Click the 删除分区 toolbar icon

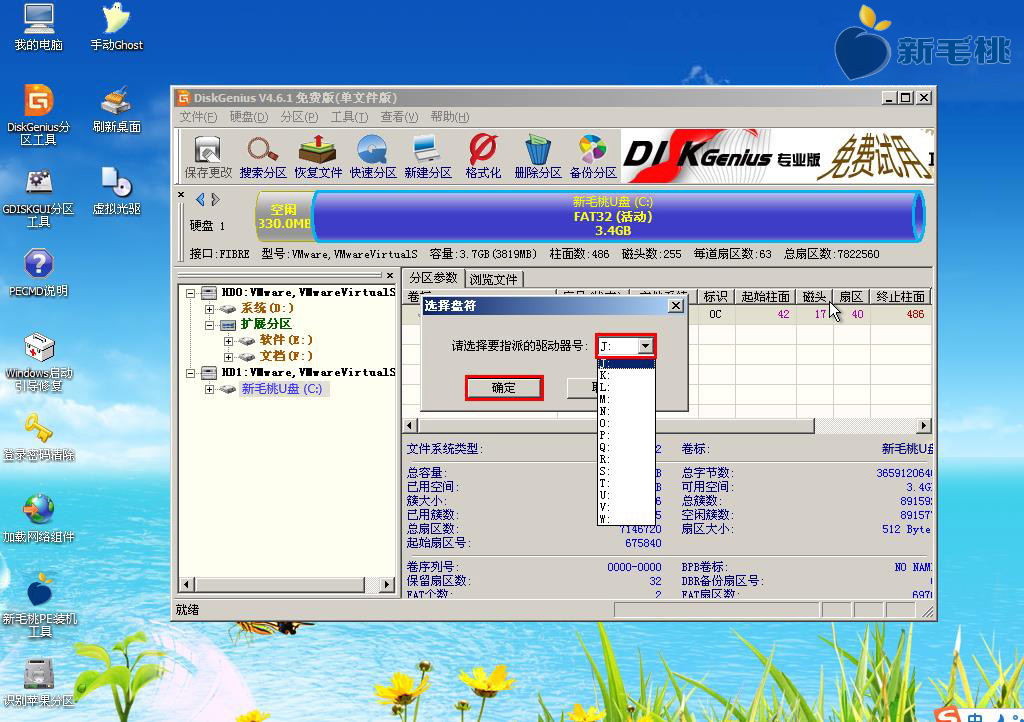point(537,157)
